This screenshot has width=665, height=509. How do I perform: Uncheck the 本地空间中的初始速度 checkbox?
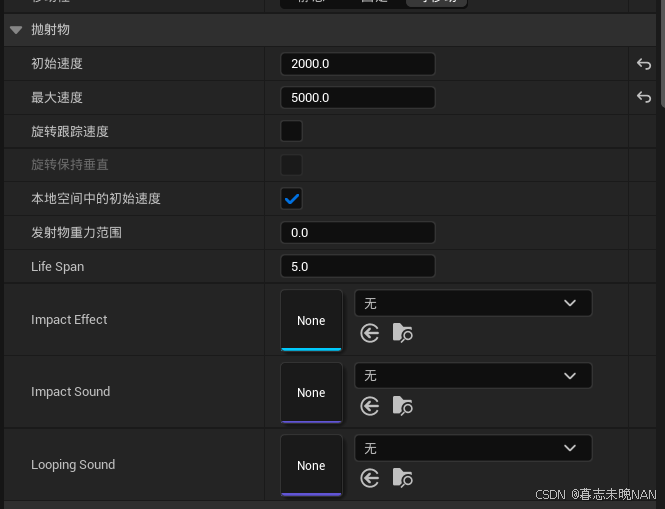tap(291, 199)
